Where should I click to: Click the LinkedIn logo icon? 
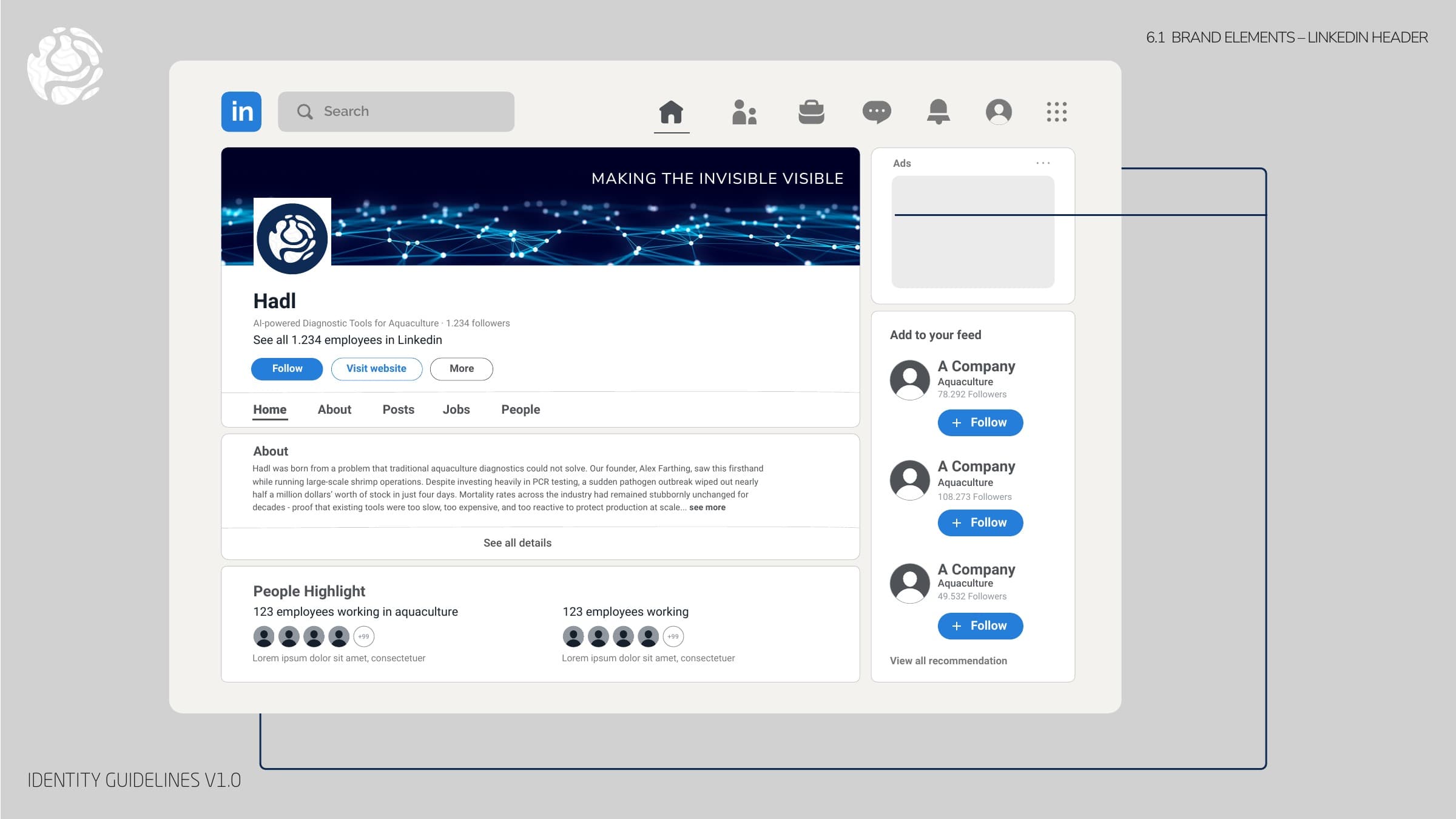click(x=241, y=112)
